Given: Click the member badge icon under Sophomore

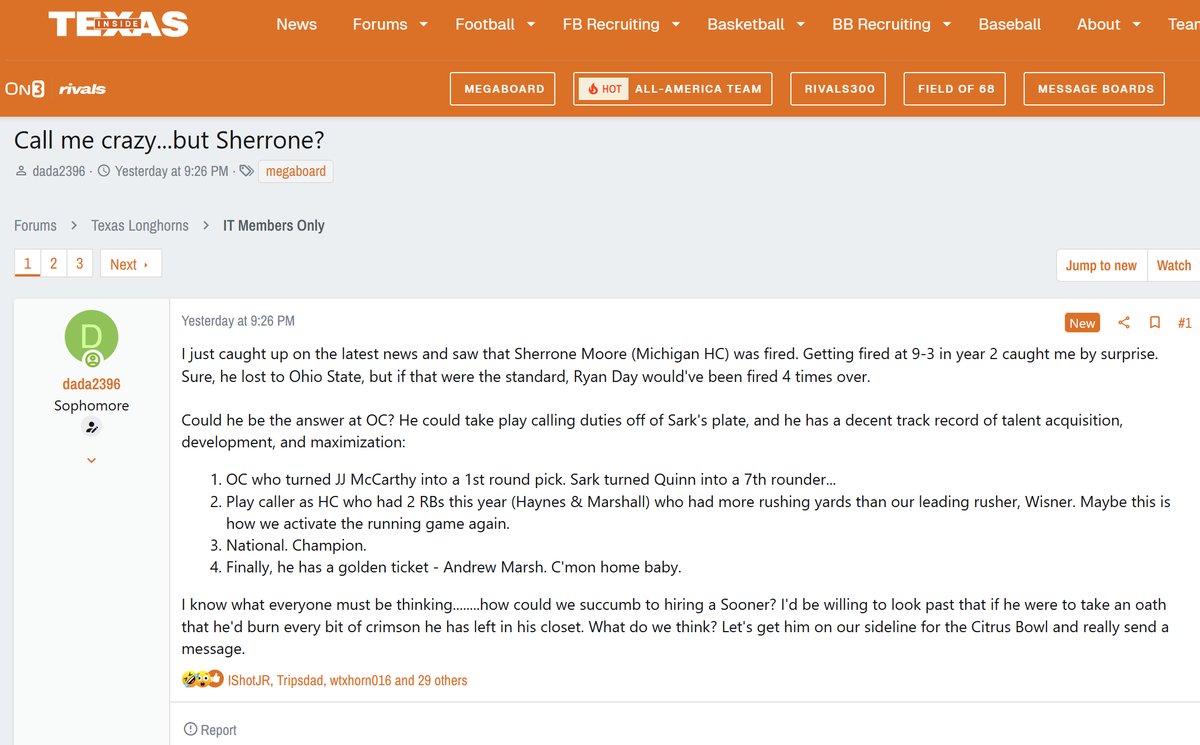Looking at the screenshot, I should 91,428.
